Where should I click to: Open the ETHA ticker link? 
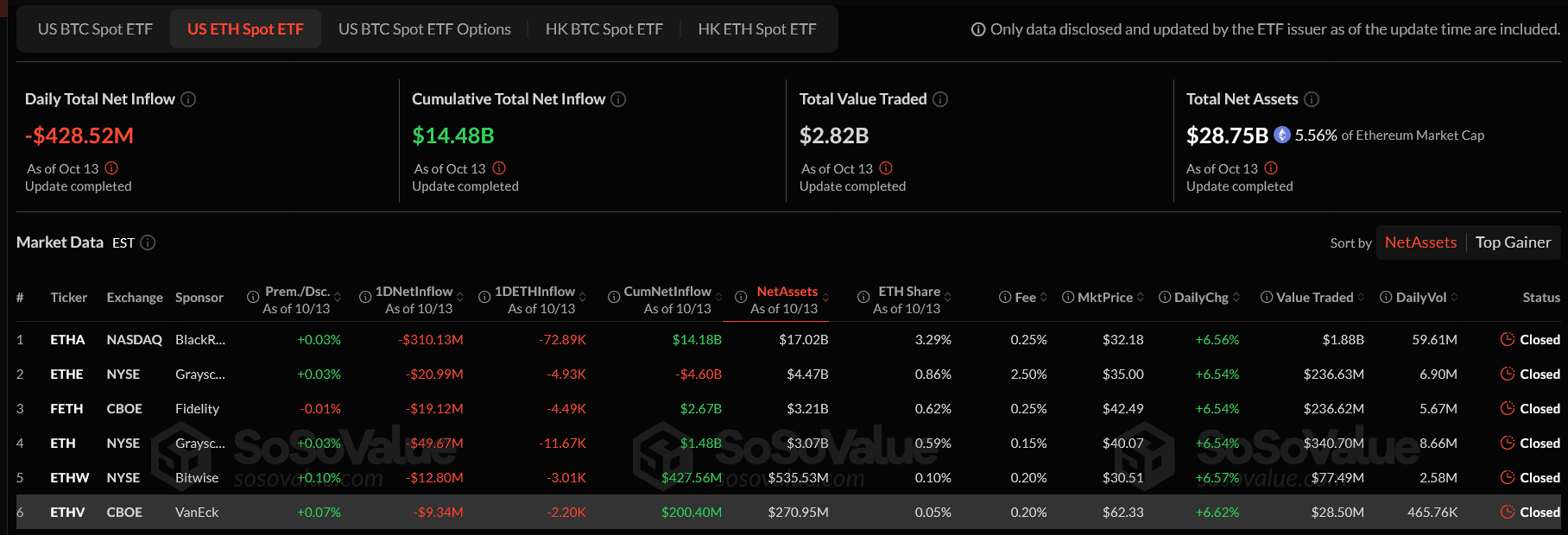pyautogui.click(x=67, y=339)
